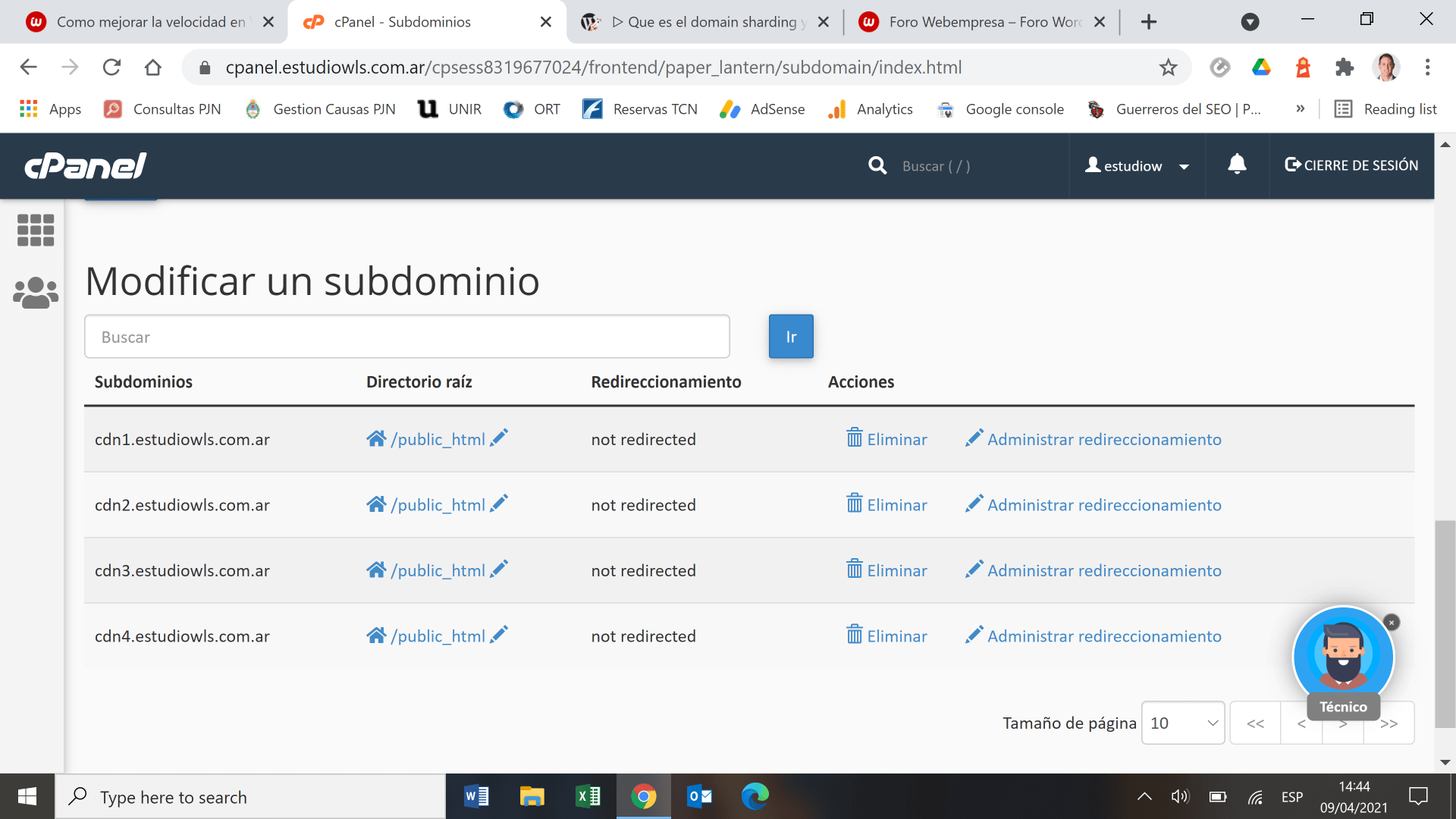Edit document root pencil for cdn3 subdomain
Image resolution: width=1456 pixels, height=819 pixels.
click(499, 569)
